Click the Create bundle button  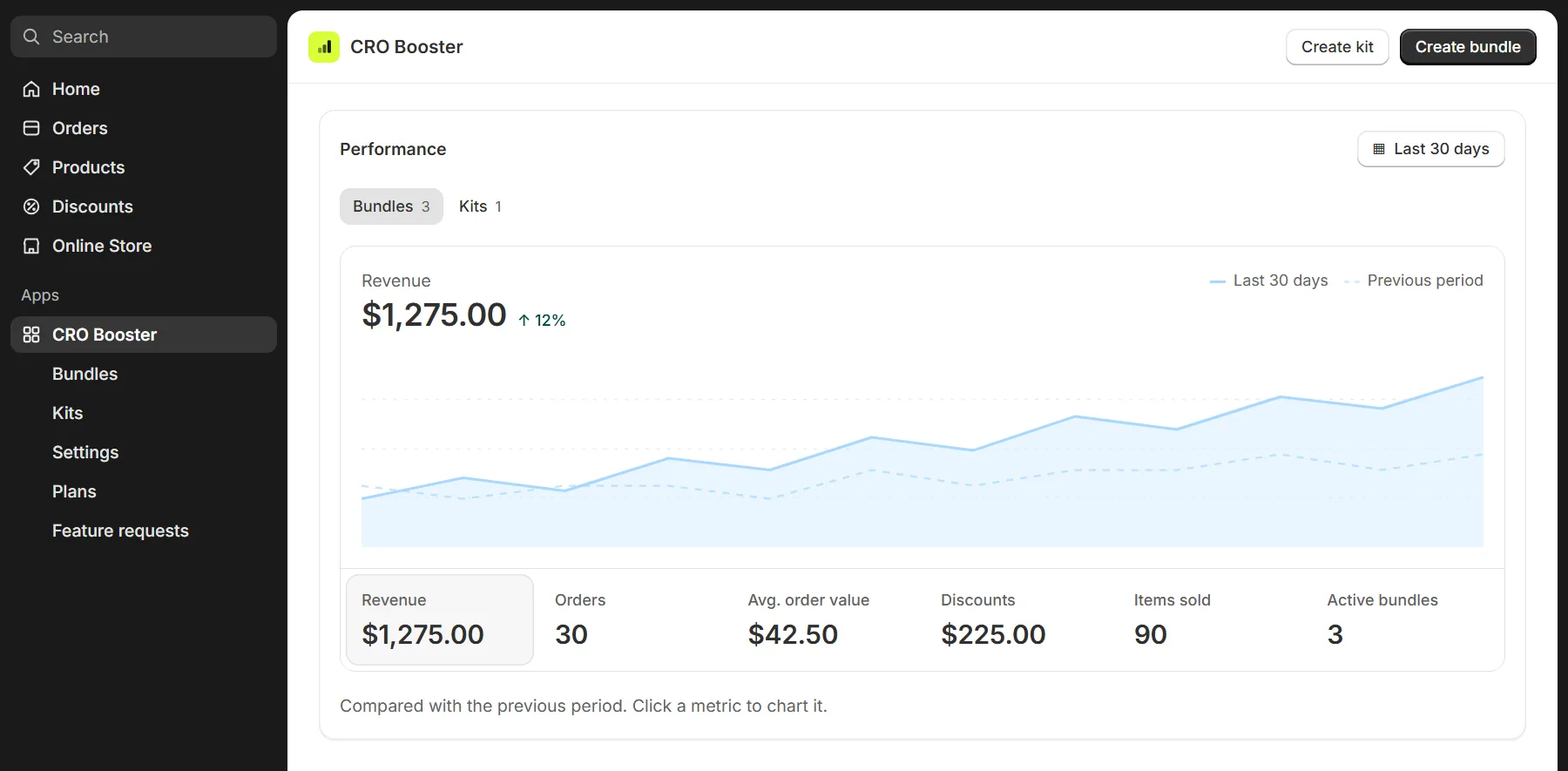coord(1468,47)
